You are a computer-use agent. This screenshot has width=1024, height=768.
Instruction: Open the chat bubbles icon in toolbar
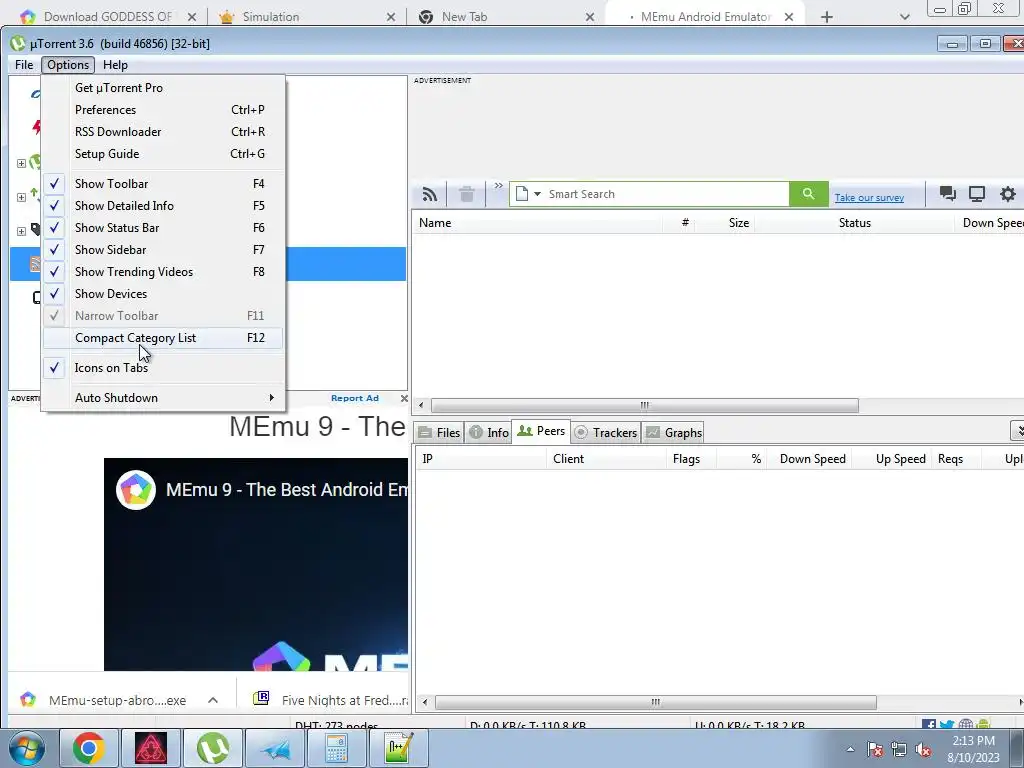coord(948,194)
